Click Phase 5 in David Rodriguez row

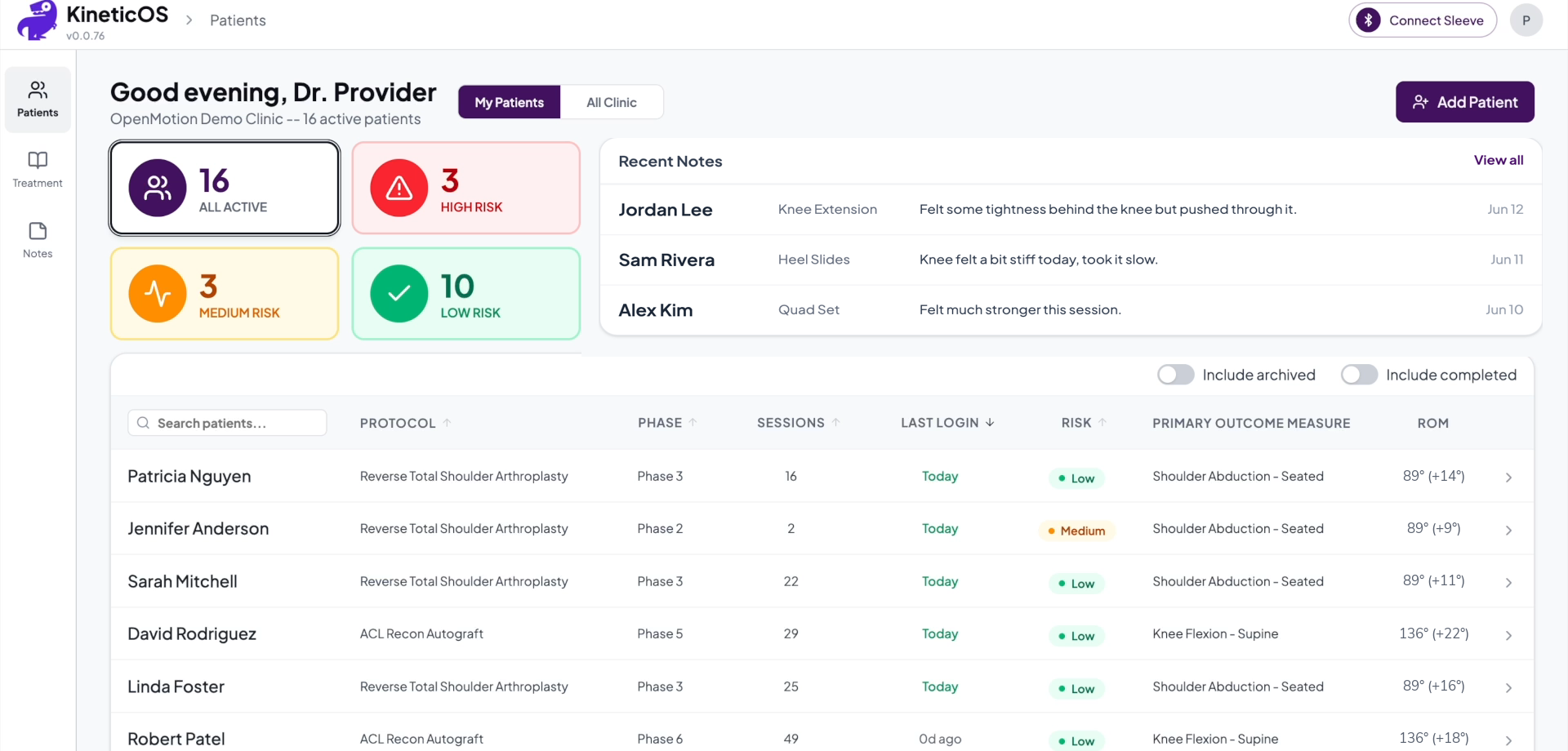[660, 633]
